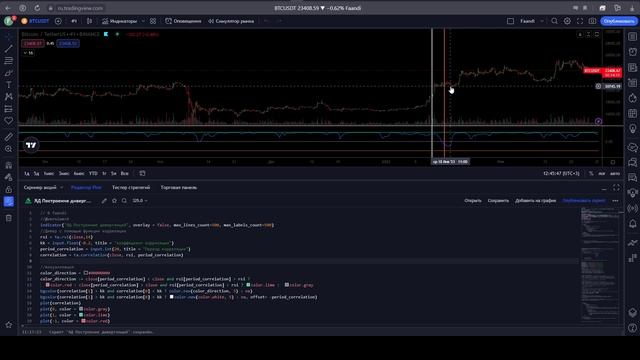
Task: Select the trend line drawing tool
Action: pyautogui.click(x=9, y=49)
